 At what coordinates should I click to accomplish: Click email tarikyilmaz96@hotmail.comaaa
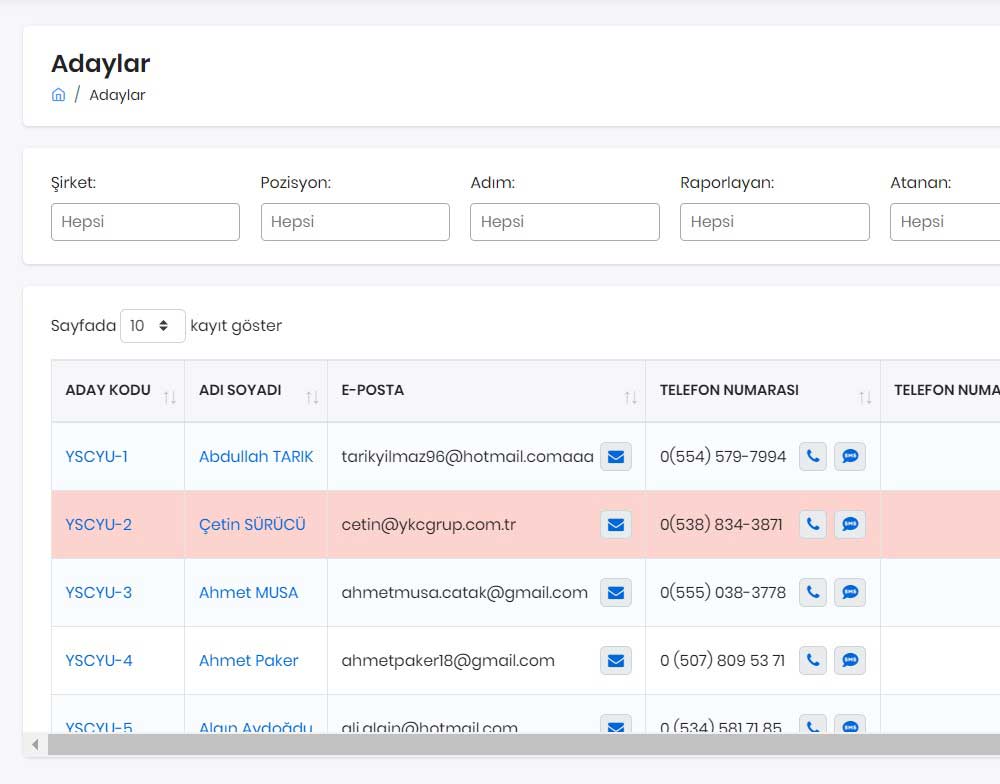(467, 457)
